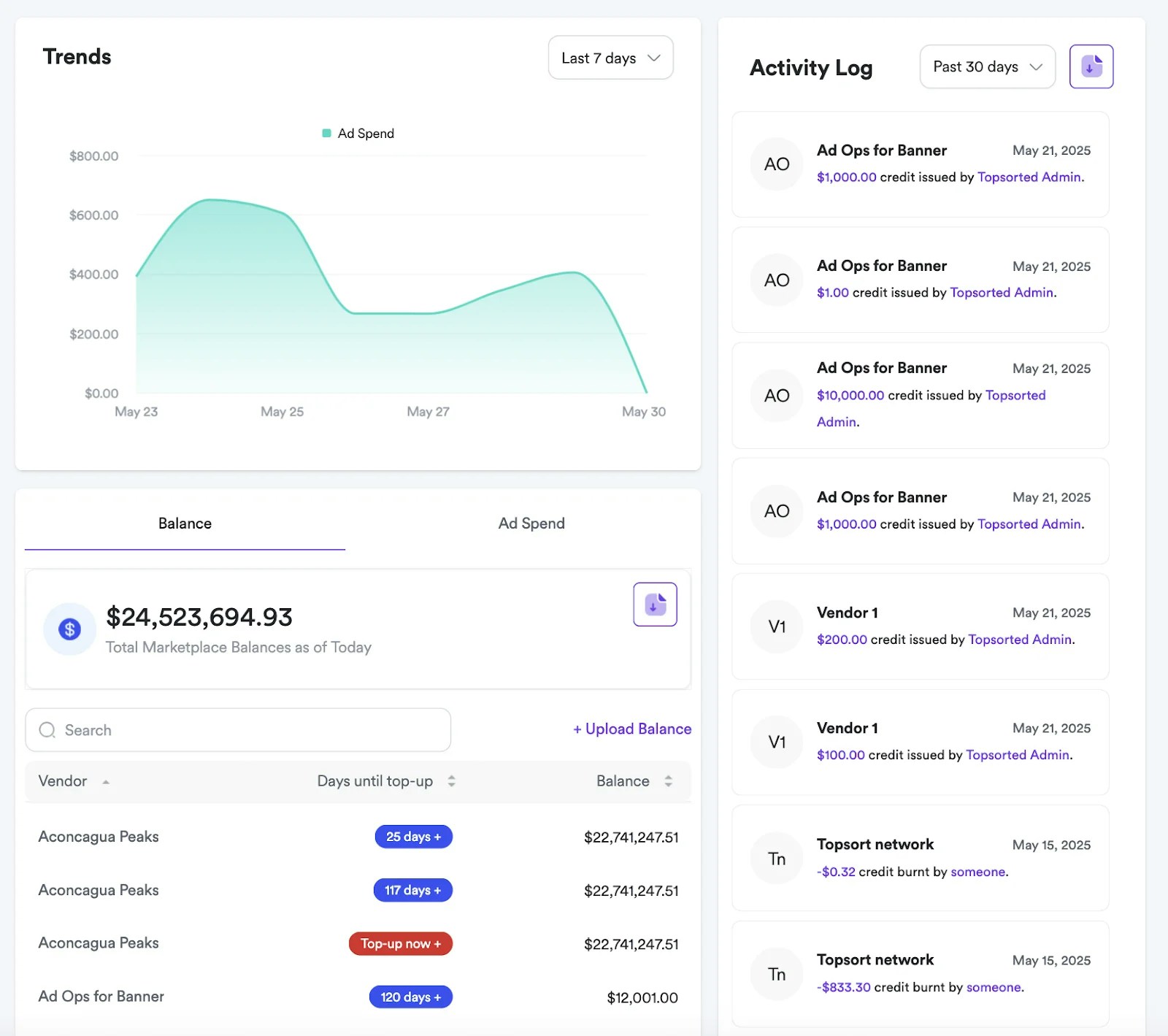Open the Topsorted Admin link in first entry
The image size is (1168, 1036).
[1029, 177]
